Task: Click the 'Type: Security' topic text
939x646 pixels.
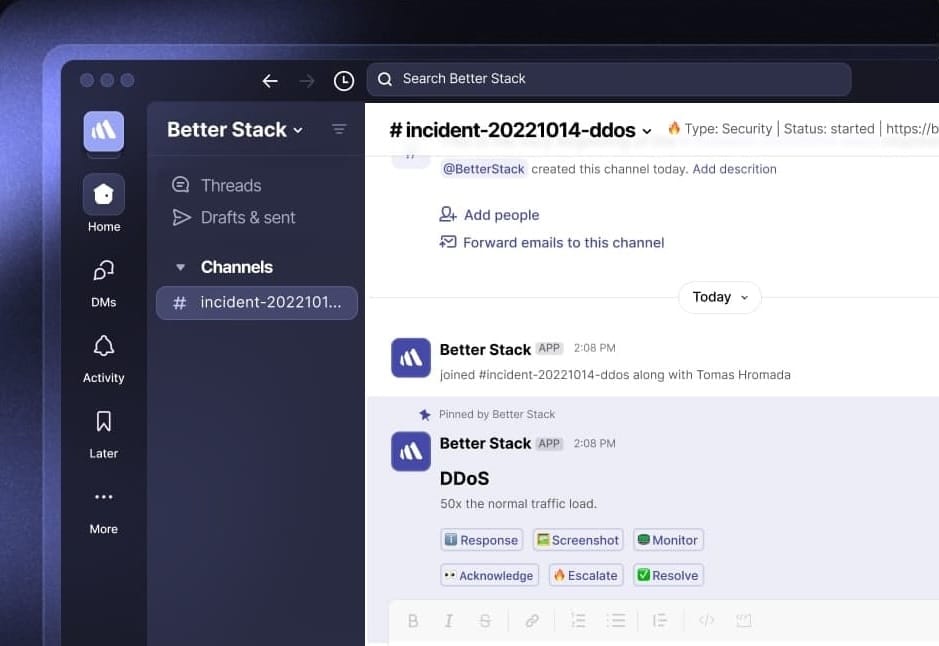Action: pos(728,129)
